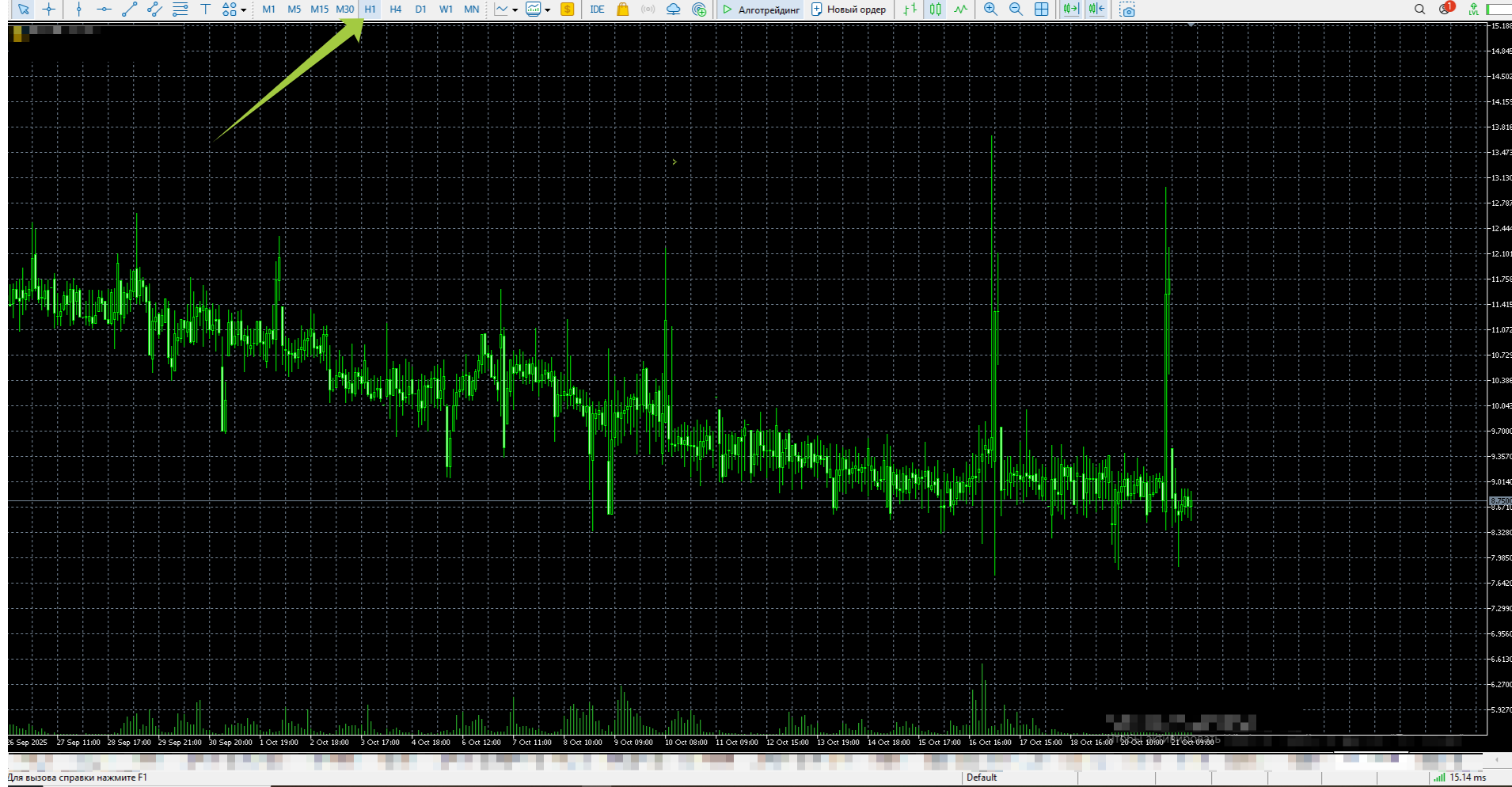Viewport: 1512px width, 787px height.
Task: Click the connection signal bars icon
Action: coord(1439,777)
